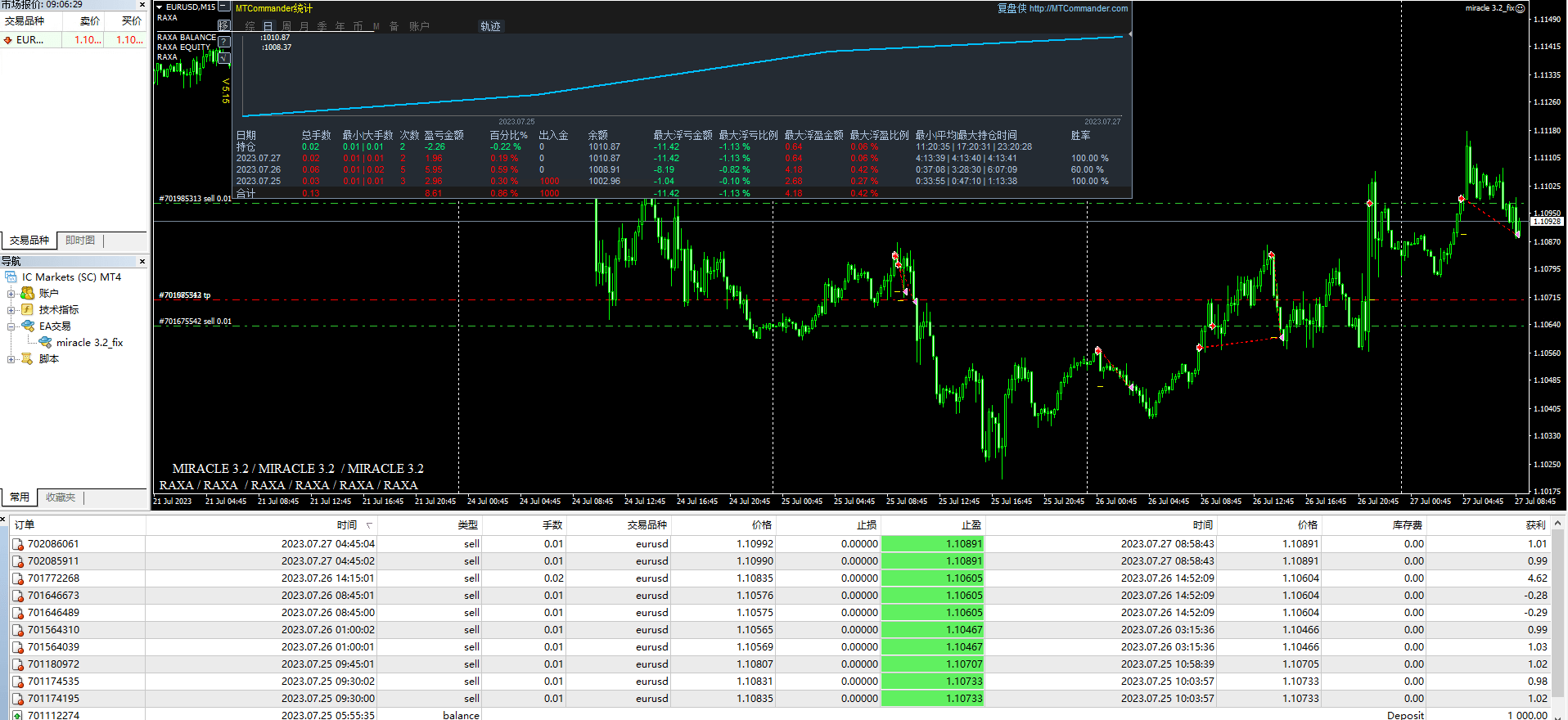Viewport: 1568px width, 720px height.
Task: Click the order 702086061 row icon
Action: (x=18, y=544)
